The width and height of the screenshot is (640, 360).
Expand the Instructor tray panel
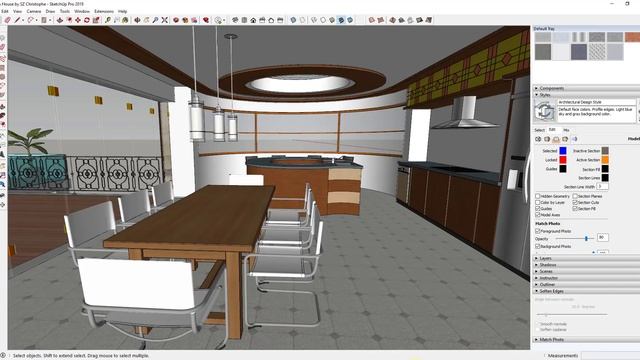pyautogui.click(x=586, y=278)
